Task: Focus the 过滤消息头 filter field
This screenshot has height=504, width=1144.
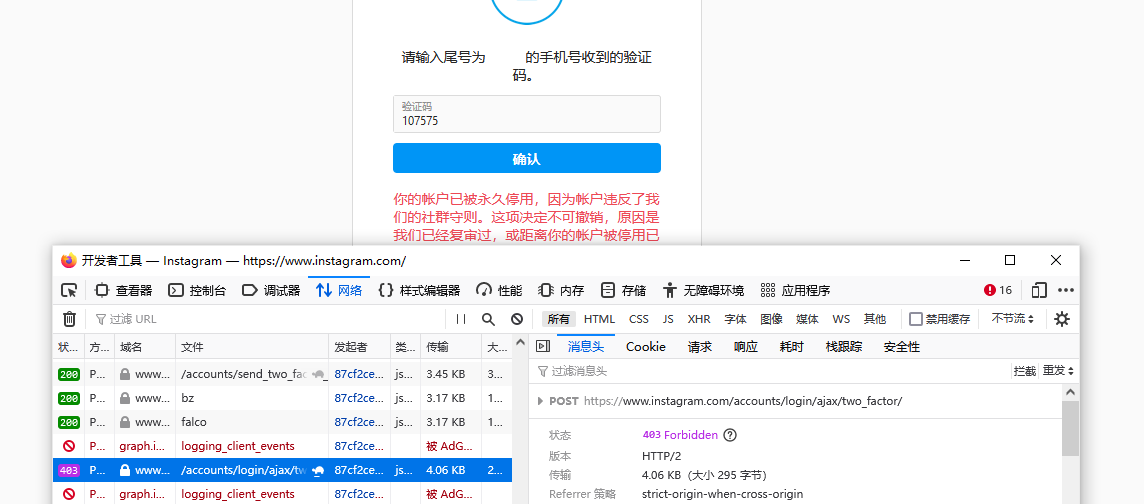Action: click(x=770, y=371)
